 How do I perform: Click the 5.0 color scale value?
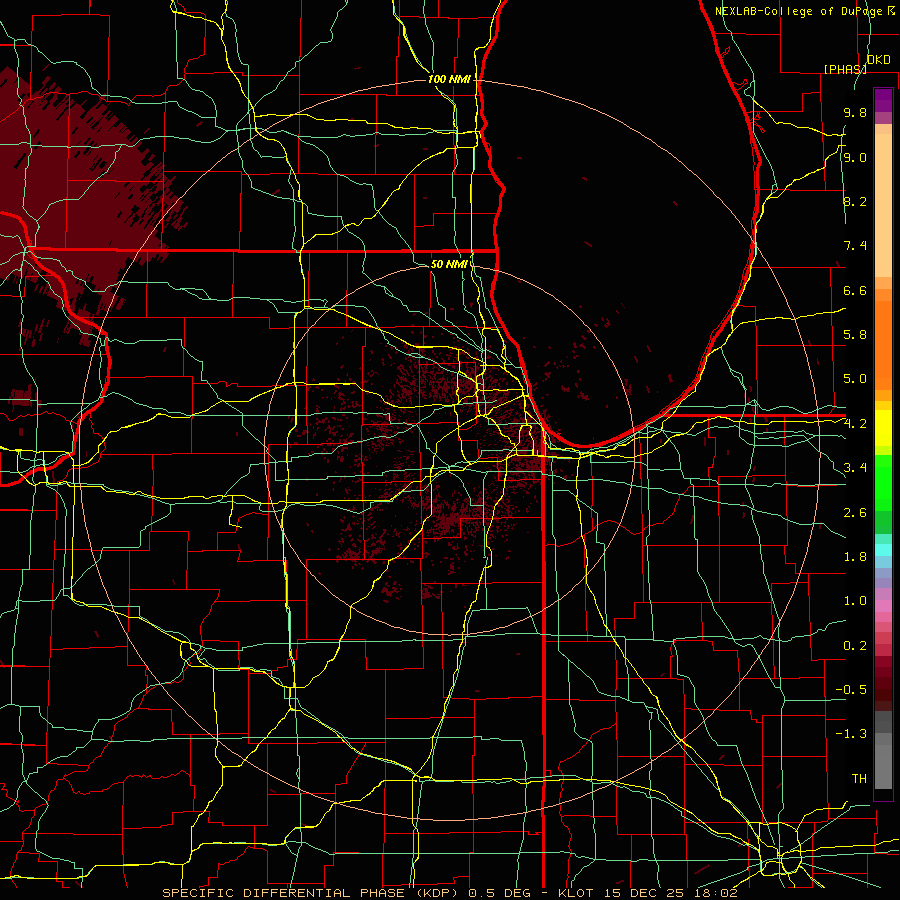[x=855, y=379]
